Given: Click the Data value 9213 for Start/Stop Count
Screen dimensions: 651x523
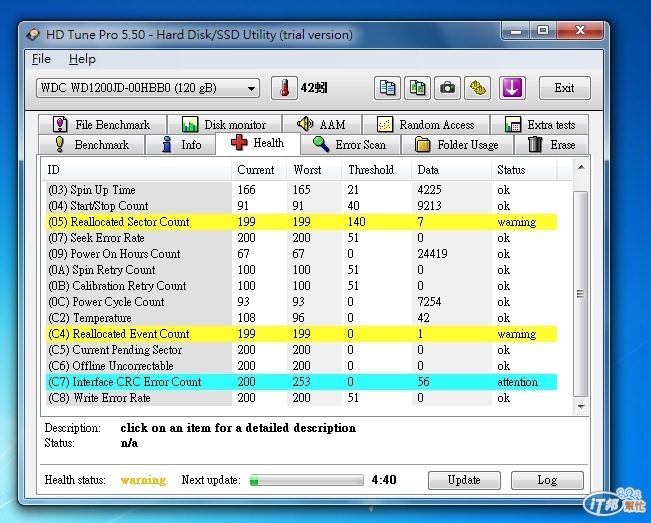Looking at the screenshot, I should click(429, 206).
